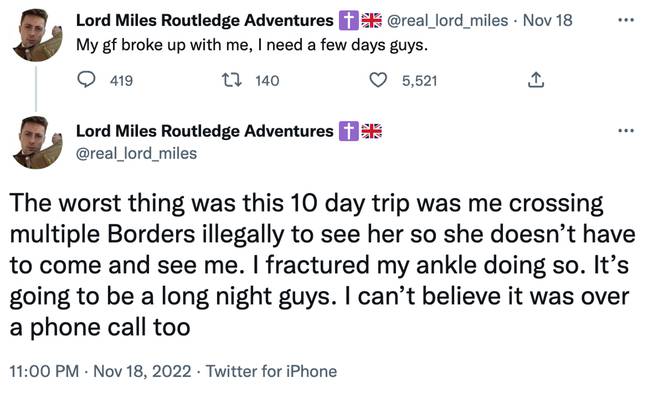View the 419 replies count

tap(122, 81)
